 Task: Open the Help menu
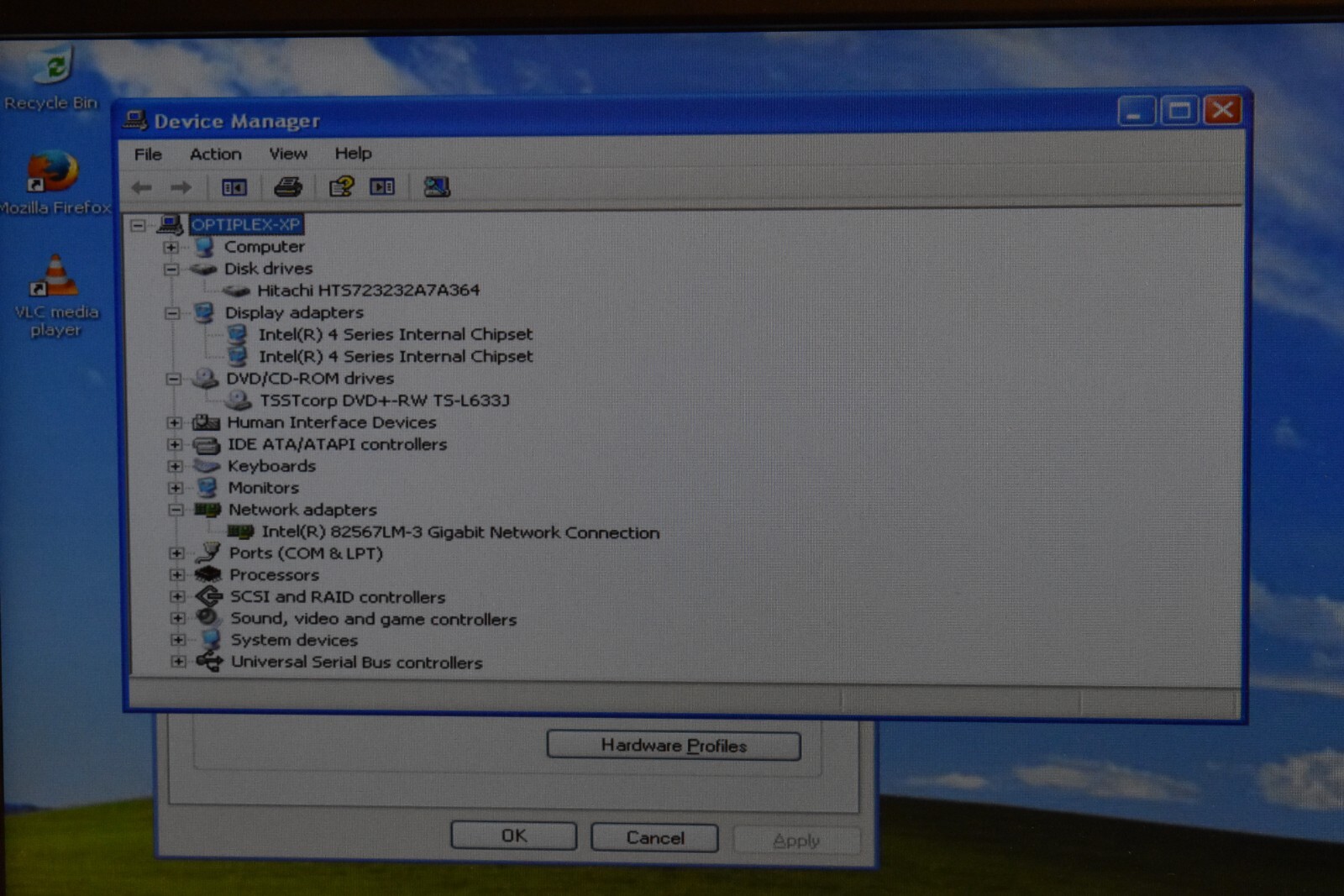[353, 154]
